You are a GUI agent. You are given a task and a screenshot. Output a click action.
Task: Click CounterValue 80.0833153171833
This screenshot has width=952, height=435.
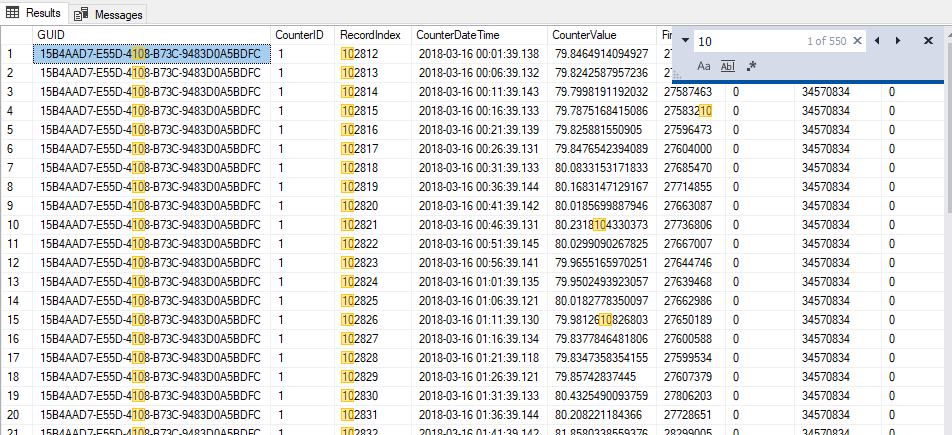point(602,168)
